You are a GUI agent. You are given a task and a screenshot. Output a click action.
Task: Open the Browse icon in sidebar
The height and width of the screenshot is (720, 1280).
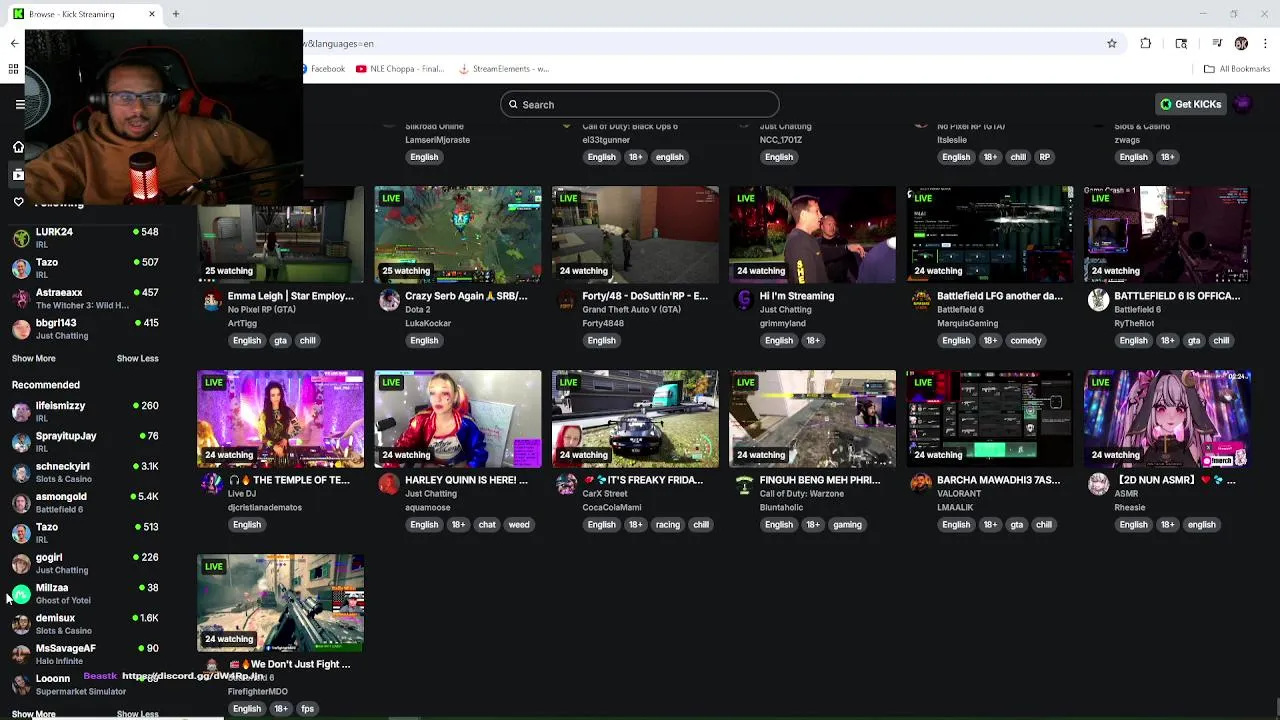point(18,175)
